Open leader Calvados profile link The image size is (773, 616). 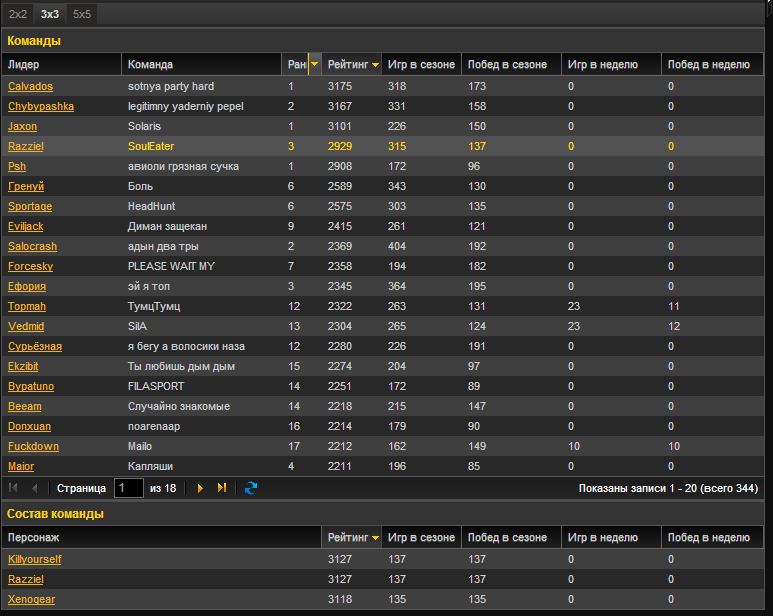30,86
